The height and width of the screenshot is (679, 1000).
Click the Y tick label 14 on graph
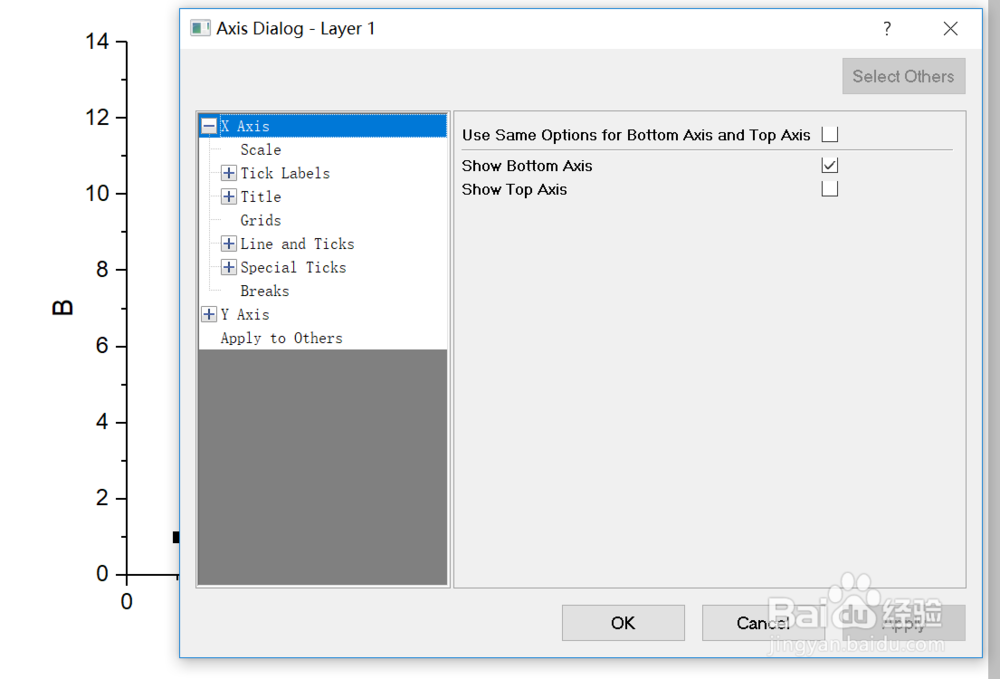(97, 41)
